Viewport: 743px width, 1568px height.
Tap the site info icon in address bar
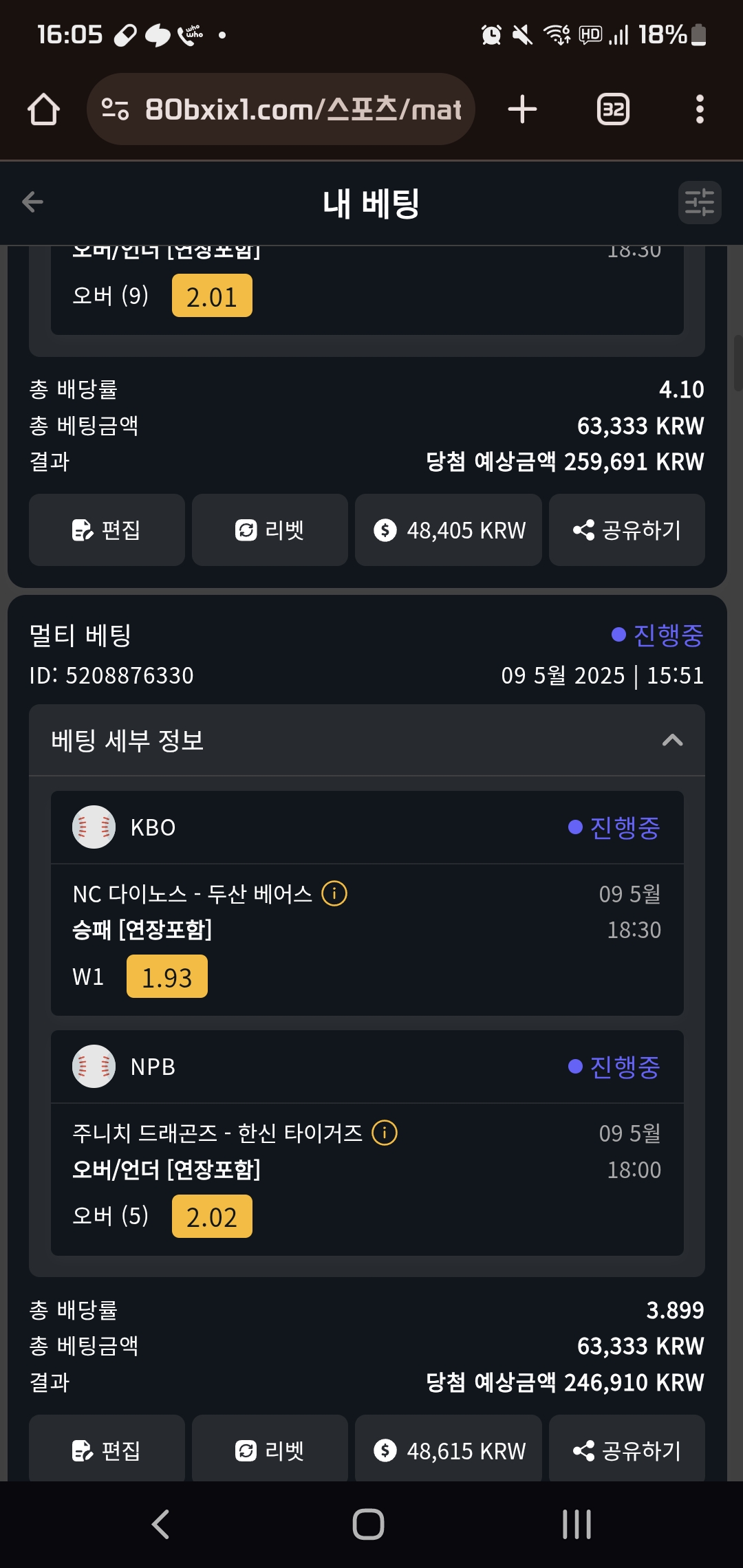point(115,109)
